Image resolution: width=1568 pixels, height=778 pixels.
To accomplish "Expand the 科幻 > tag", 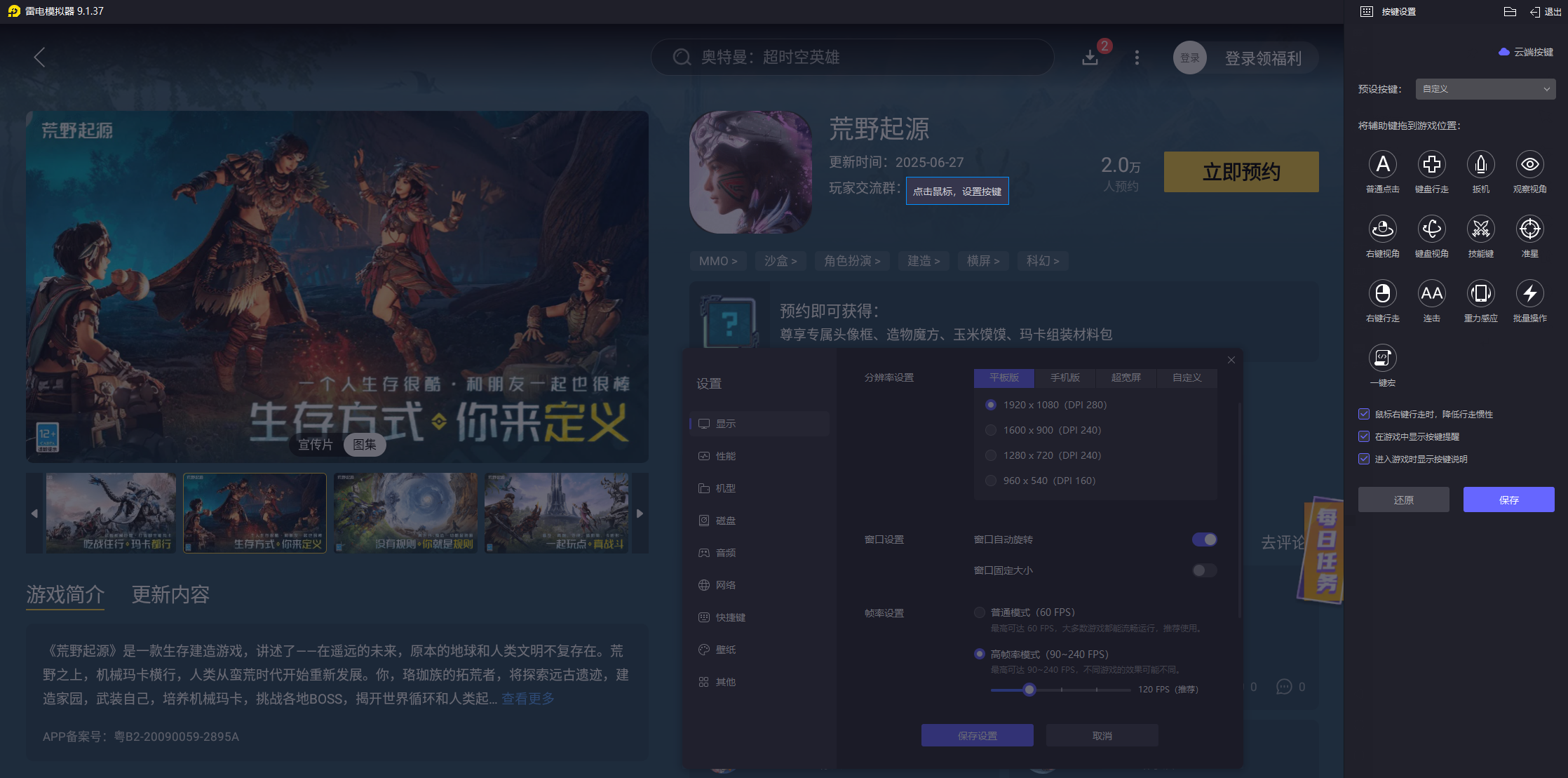I will (x=1043, y=261).
